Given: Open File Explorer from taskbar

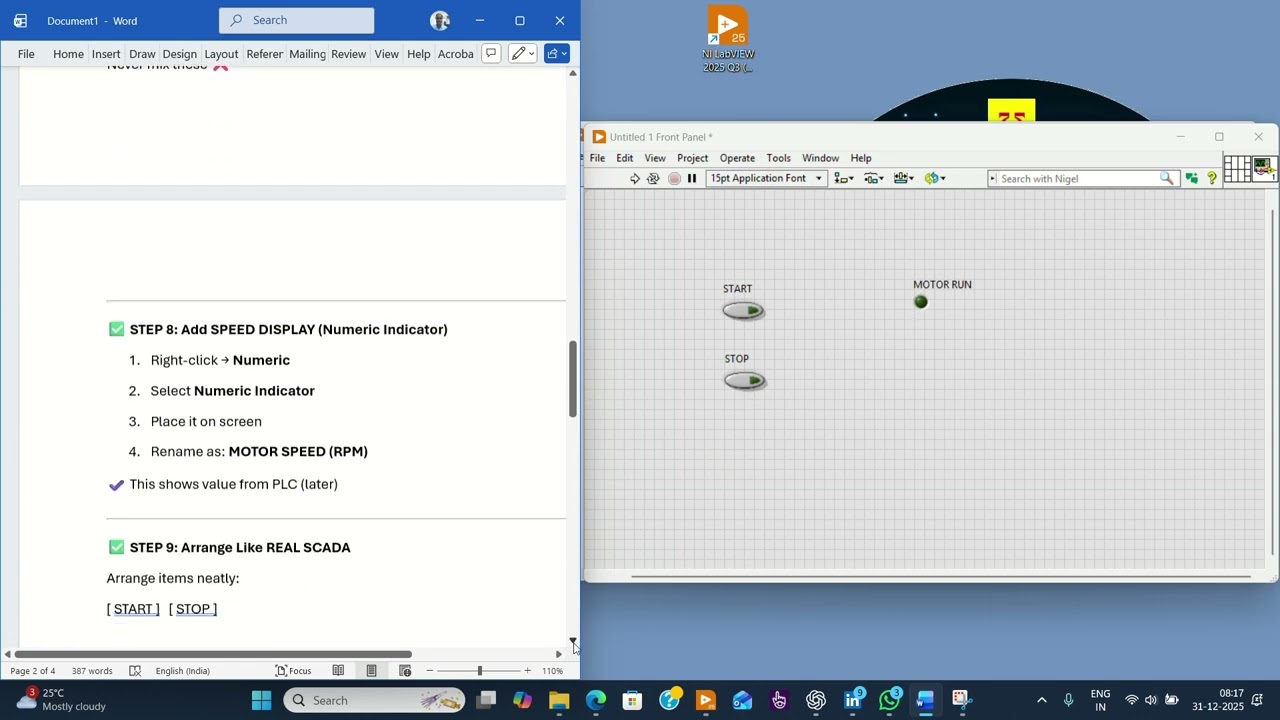Looking at the screenshot, I should (559, 700).
